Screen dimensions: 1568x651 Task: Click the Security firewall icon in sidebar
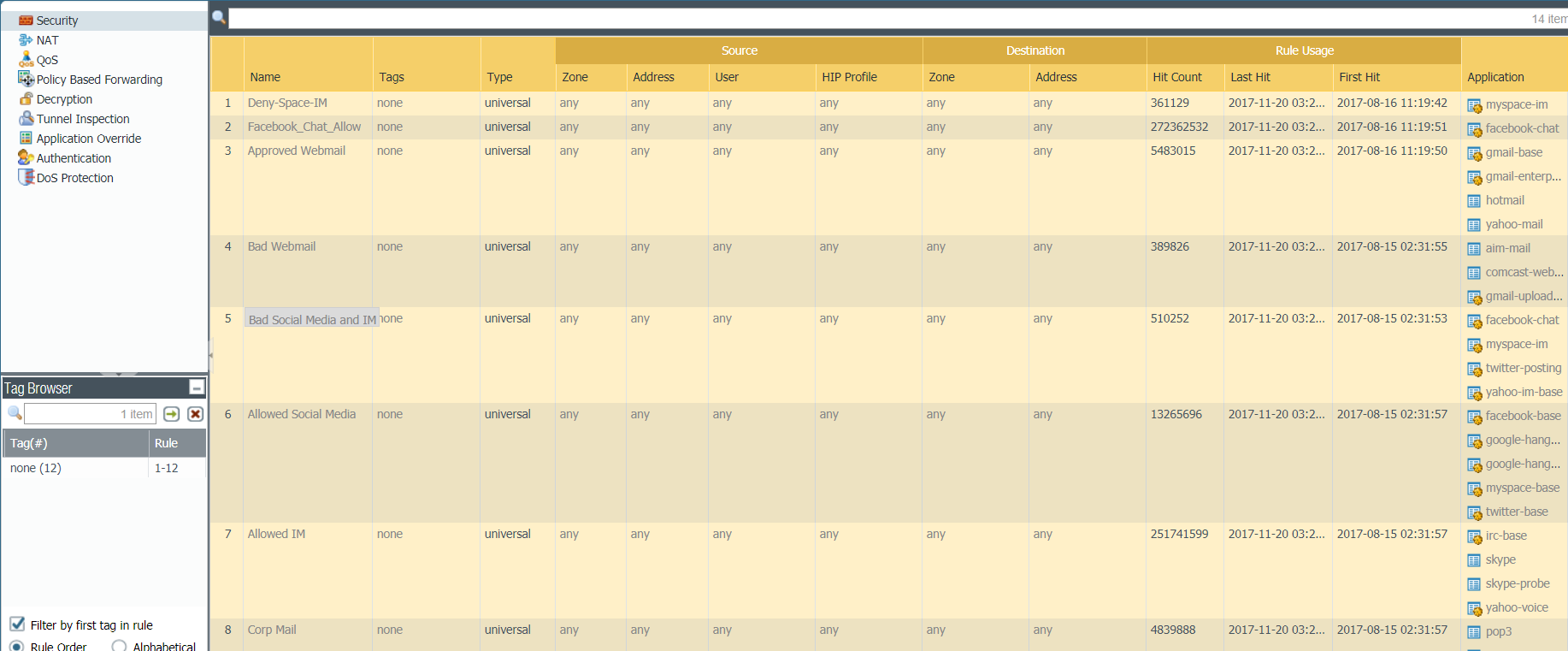click(x=26, y=21)
